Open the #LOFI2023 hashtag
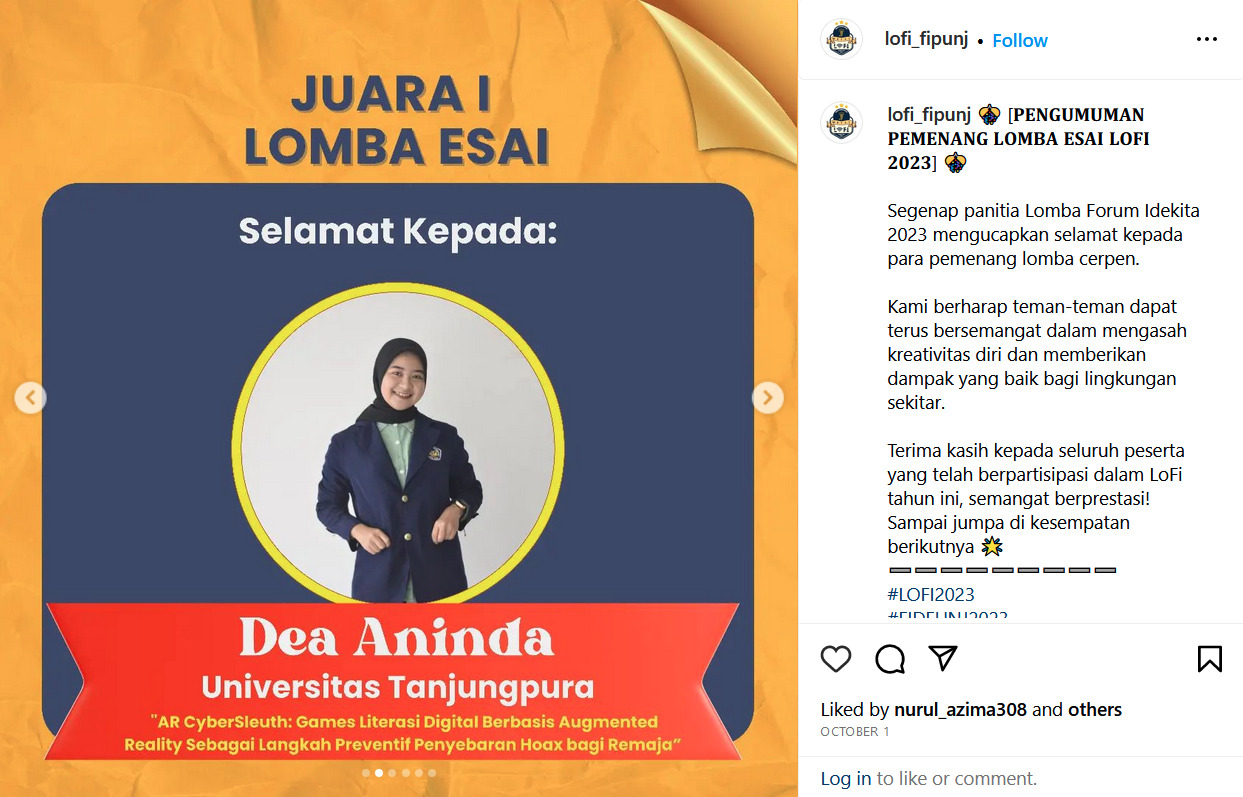 tap(931, 594)
